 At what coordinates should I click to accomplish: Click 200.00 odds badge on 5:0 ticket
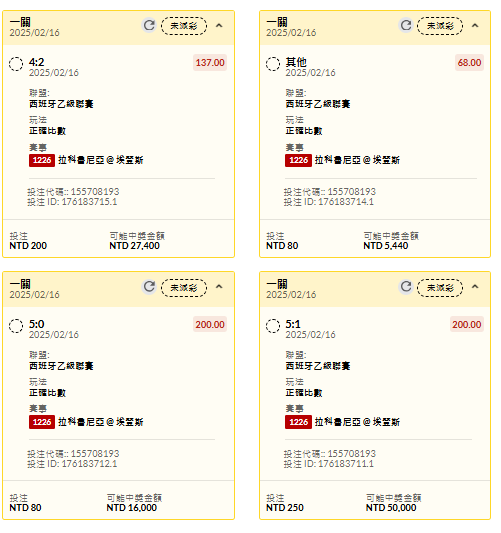pyautogui.click(x=210, y=325)
